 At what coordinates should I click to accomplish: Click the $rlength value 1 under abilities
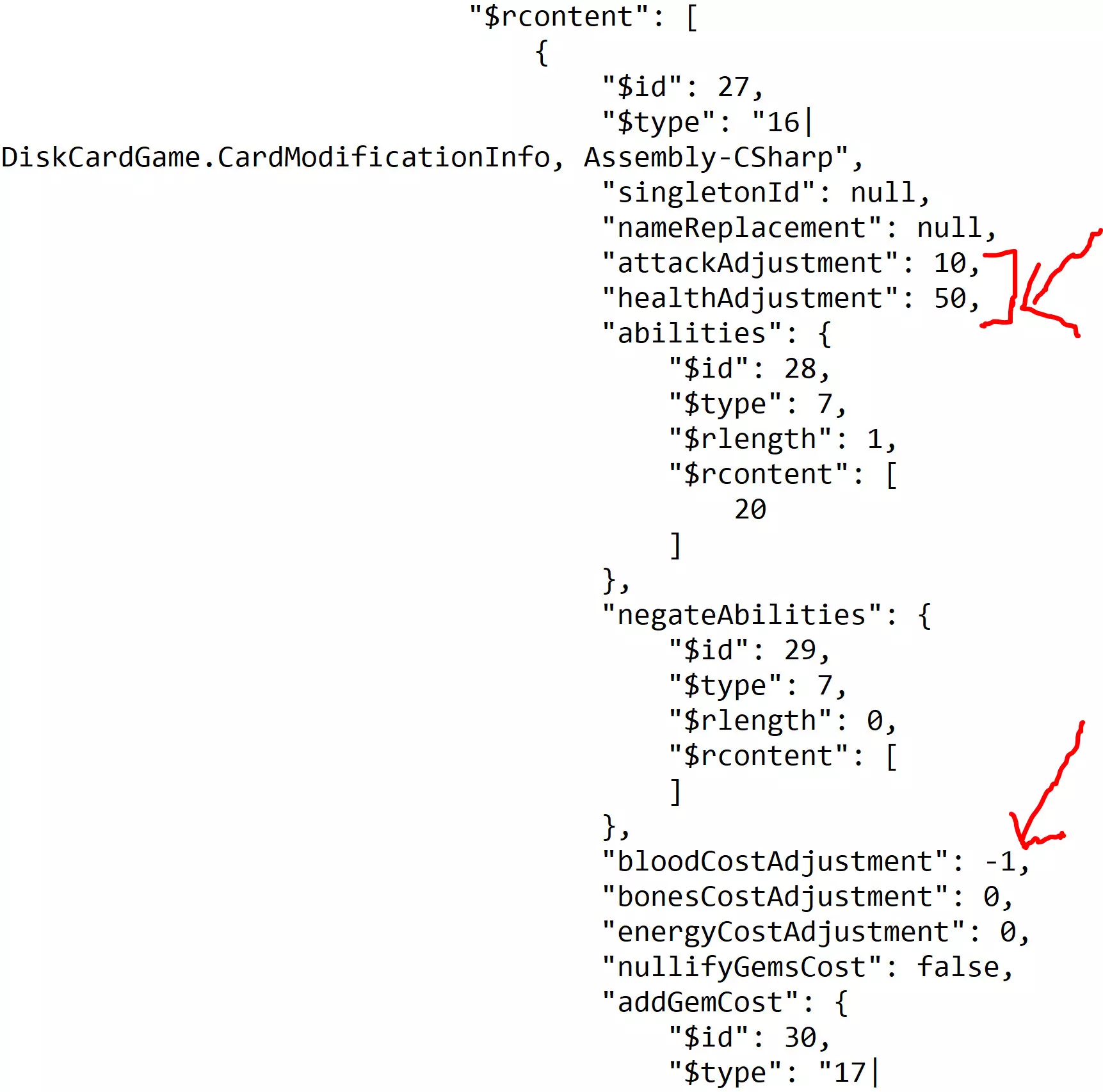875,439
